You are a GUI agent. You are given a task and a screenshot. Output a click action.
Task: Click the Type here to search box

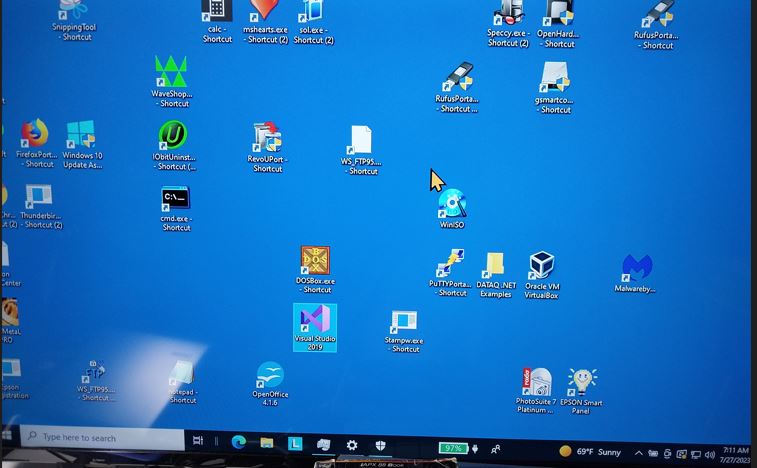click(102, 438)
